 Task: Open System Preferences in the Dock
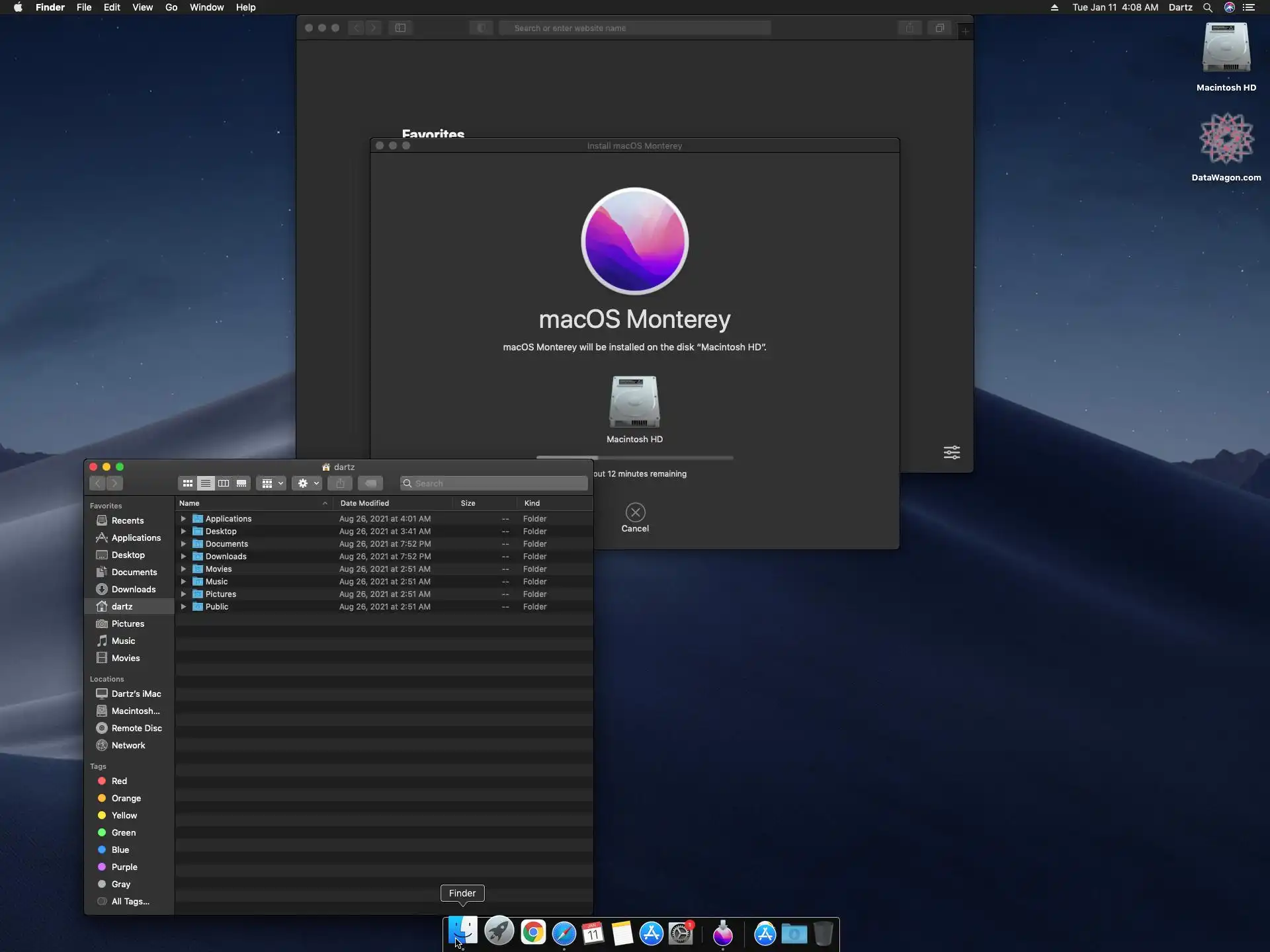681,933
